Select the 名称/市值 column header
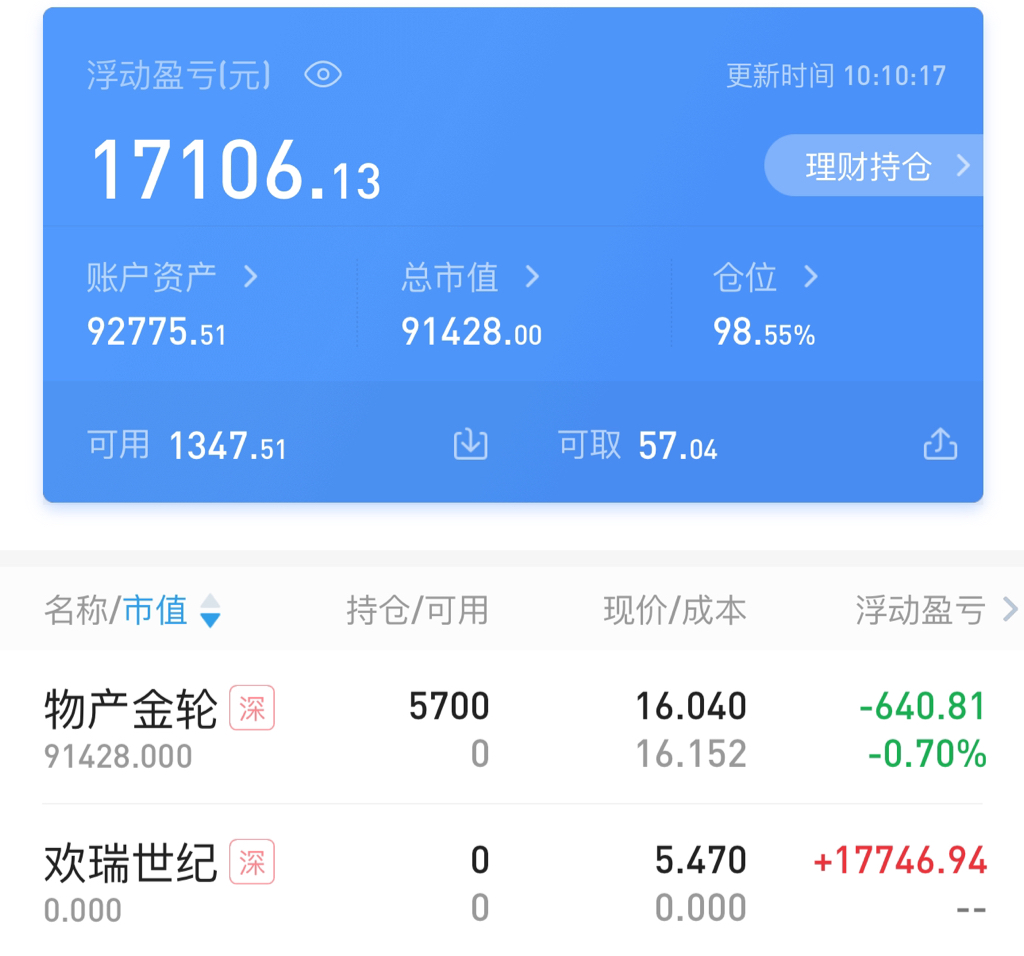This screenshot has height=956, width=1024. point(116,611)
